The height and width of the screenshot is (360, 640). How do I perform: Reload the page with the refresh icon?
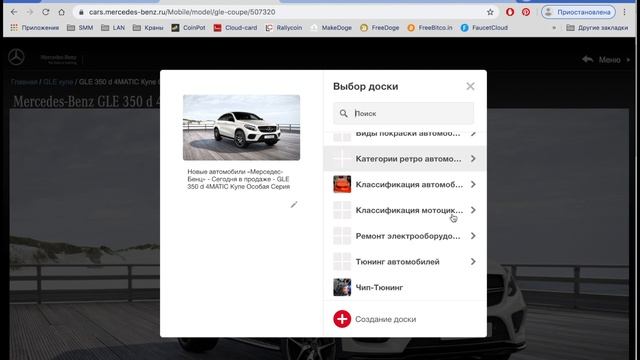tap(46, 12)
